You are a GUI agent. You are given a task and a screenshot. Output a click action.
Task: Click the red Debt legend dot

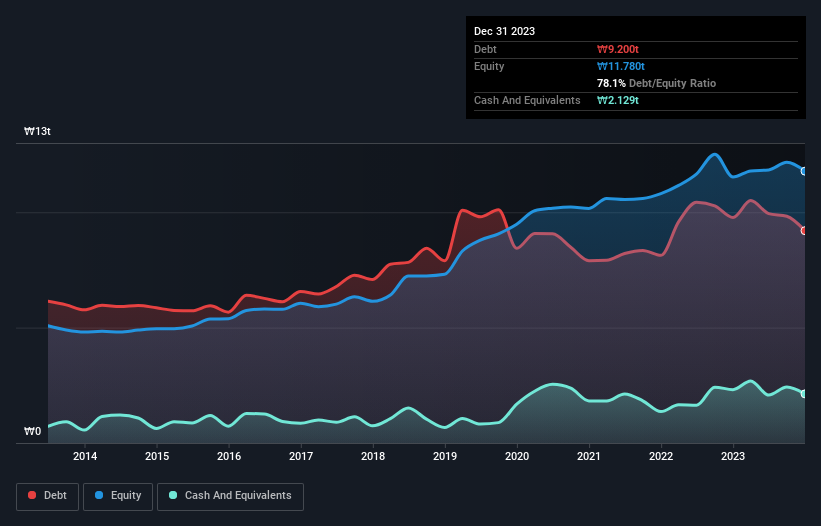coord(32,495)
